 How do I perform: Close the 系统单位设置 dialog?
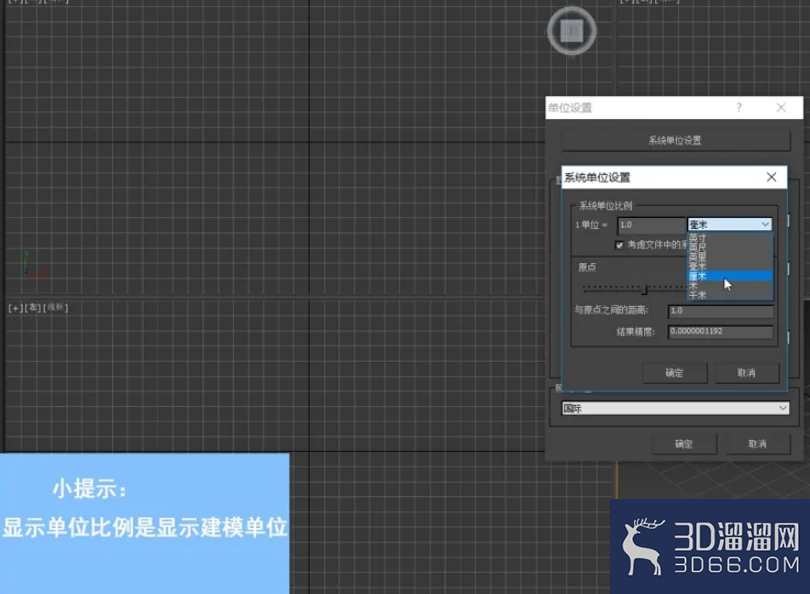coord(772,177)
